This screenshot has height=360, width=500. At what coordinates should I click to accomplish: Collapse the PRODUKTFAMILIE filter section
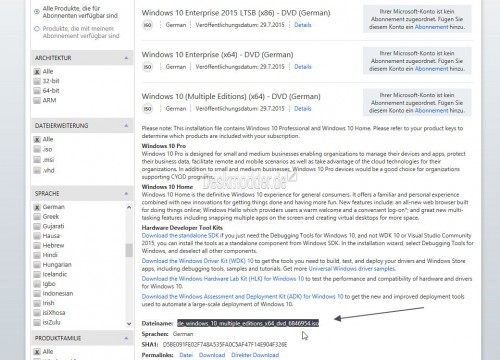tap(126, 338)
